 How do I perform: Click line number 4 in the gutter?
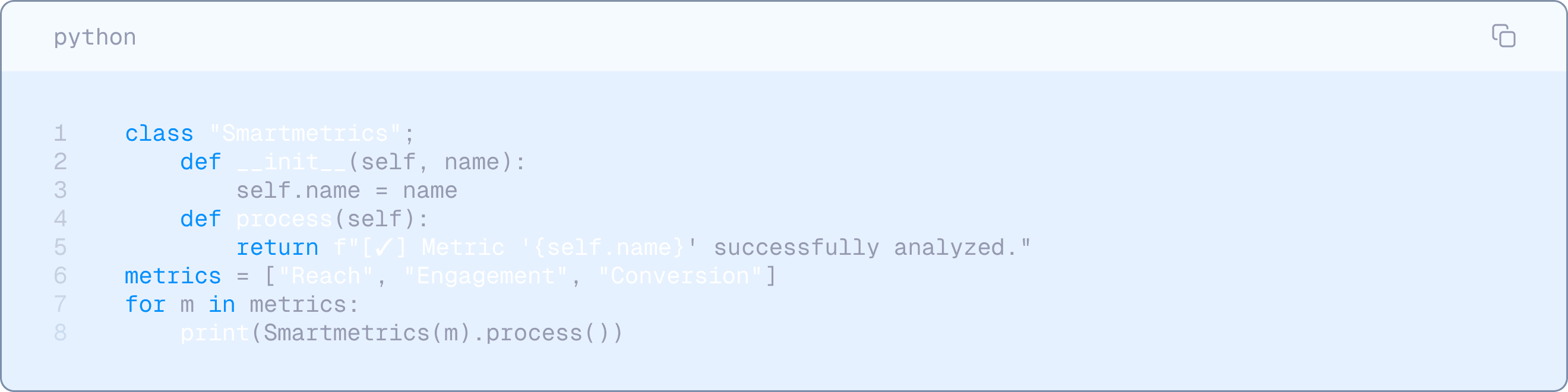60,219
